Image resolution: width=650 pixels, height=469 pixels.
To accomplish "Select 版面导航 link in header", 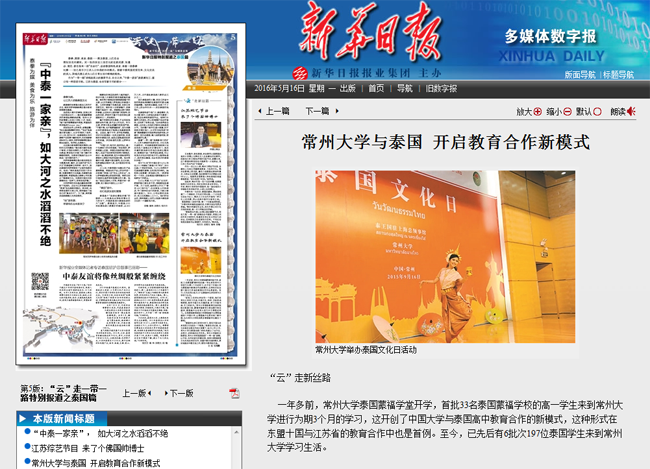I will tap(580, 75).
